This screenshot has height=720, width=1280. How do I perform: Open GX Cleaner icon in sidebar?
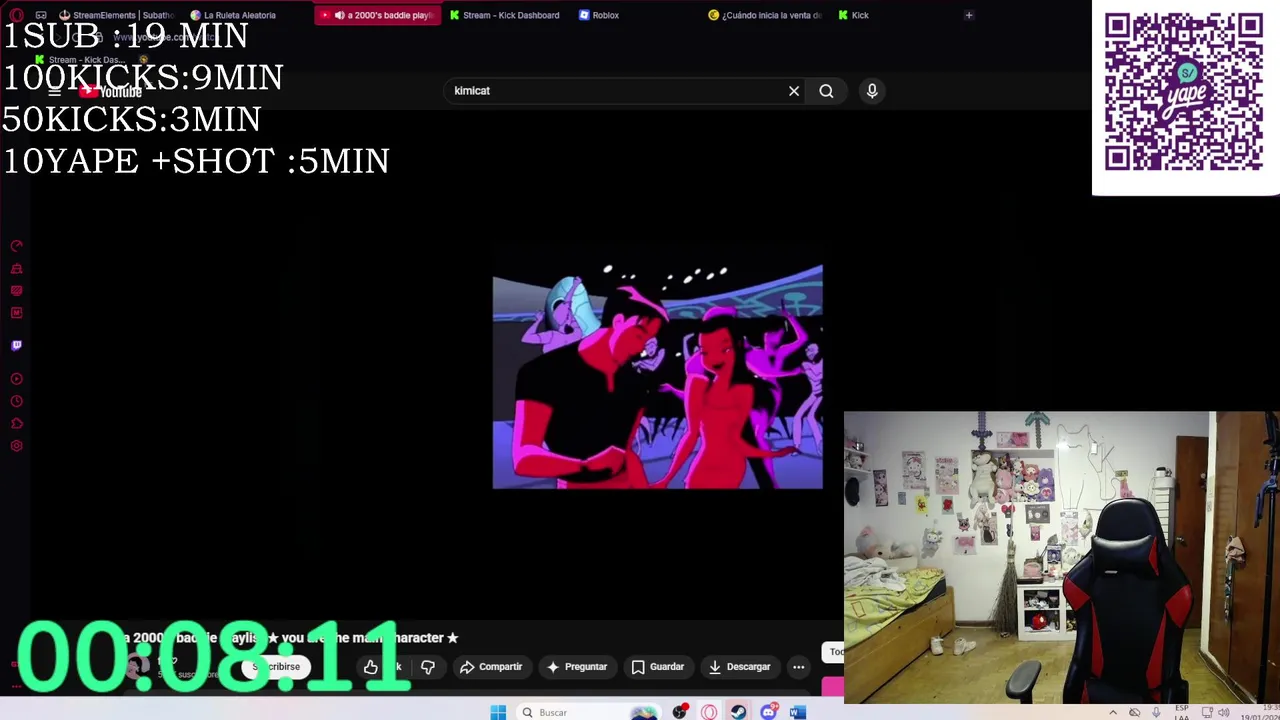click(16, 268)
